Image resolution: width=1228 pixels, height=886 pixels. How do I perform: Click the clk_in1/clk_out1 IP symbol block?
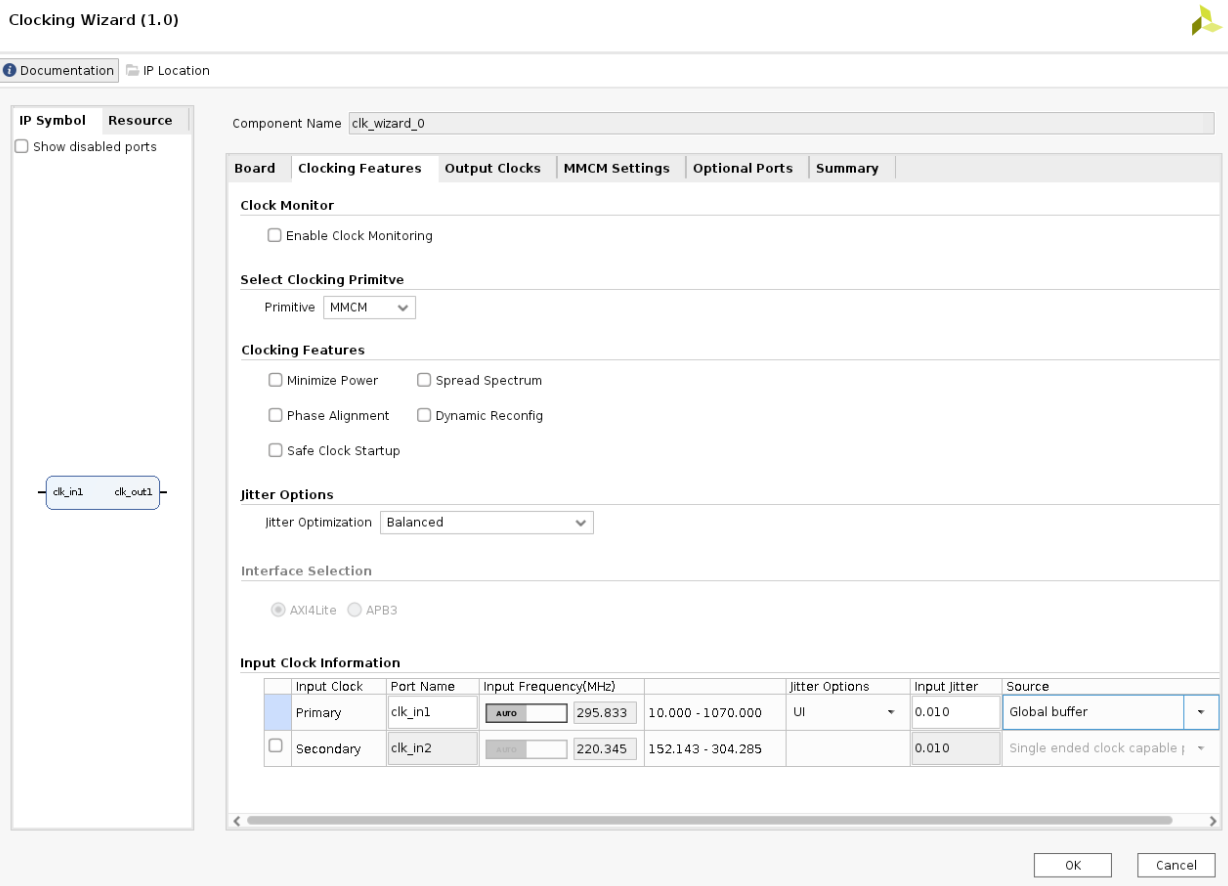tap(102, 492)
